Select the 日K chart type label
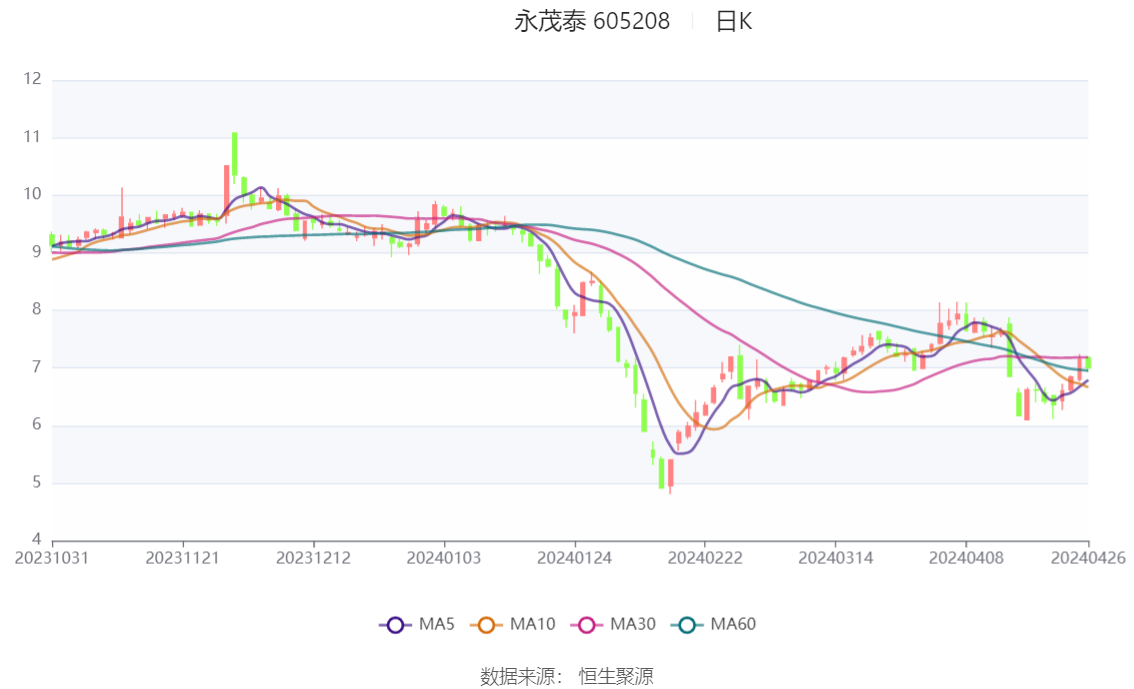This screenshot has width=1134, height=689. click(733, 21)
